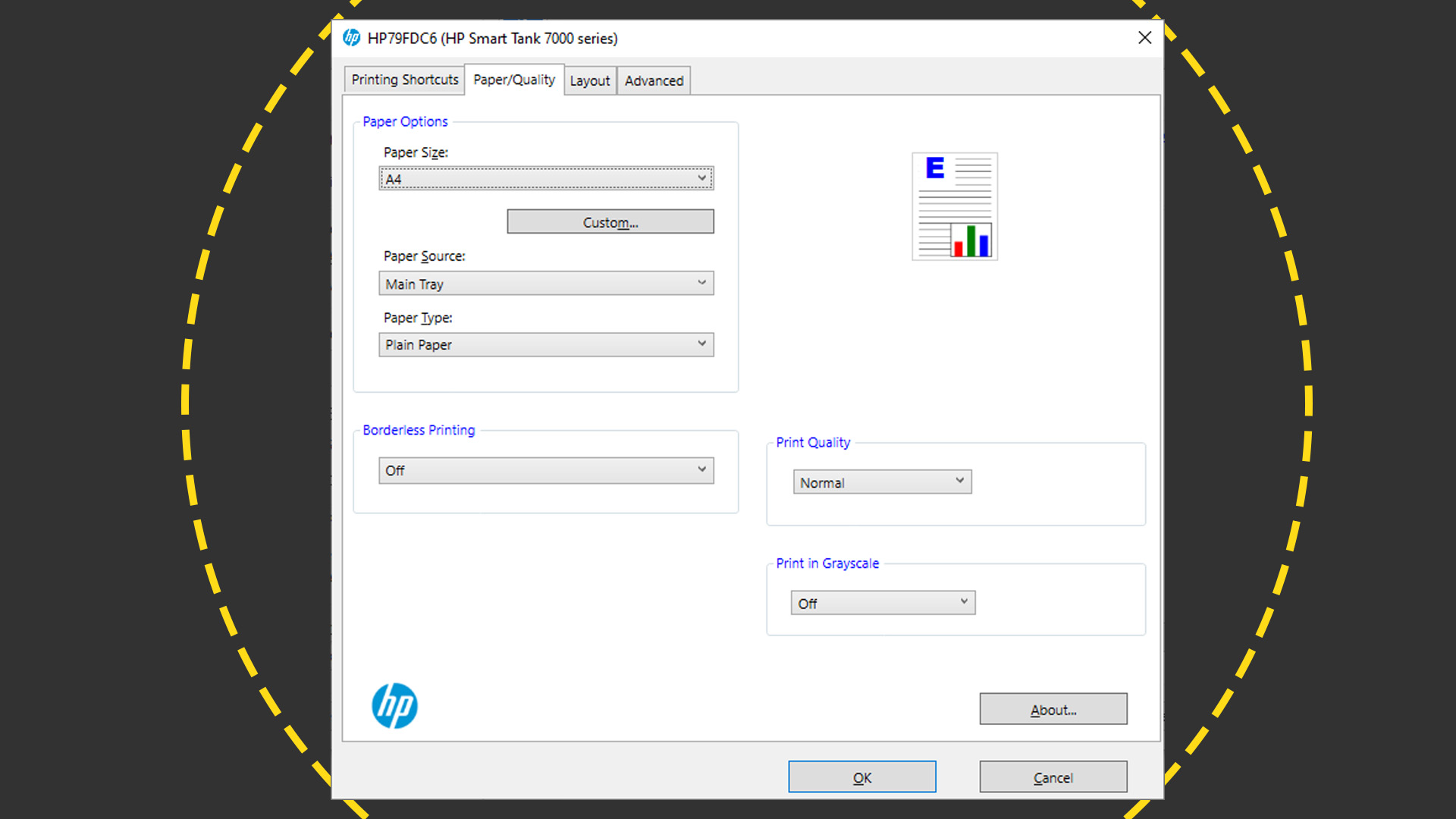
Task: Open the Paper Type Plain Paper dropdown
Action: click(x=546, y=344)
